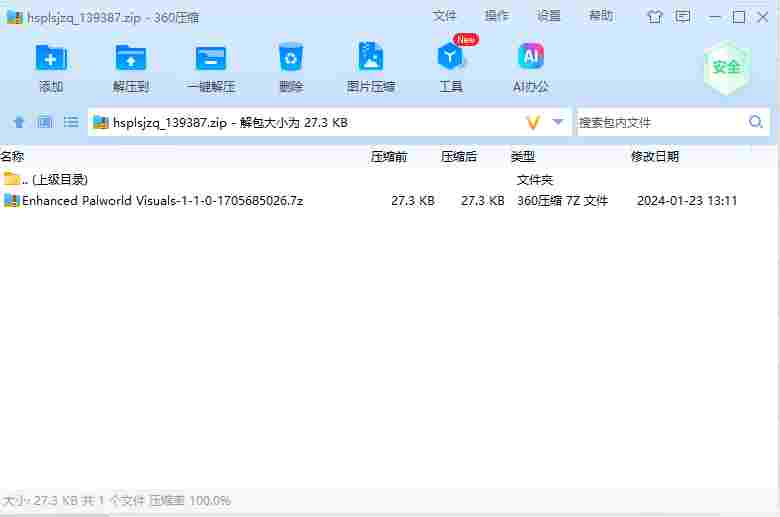Click the 2024-01-23 13:11 date cell
The height and width of the screenshot is (517, 780).
click(x=686, y=201)
